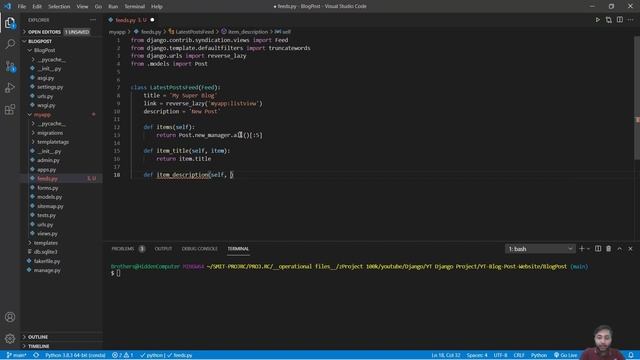
Task: Split the terminal panel
Action: 598,249
